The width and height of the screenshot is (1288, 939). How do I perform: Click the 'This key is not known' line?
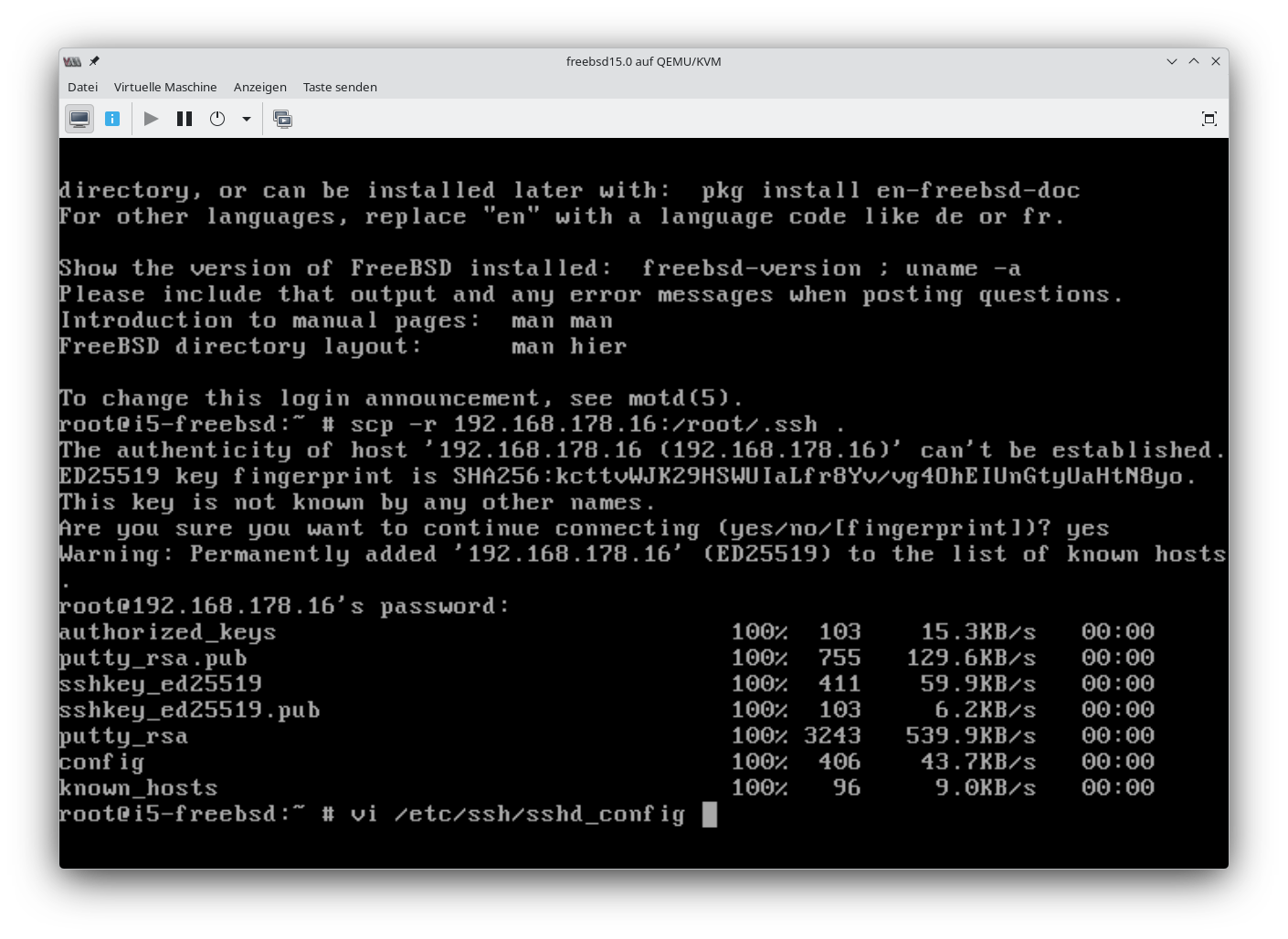[357, 502]
